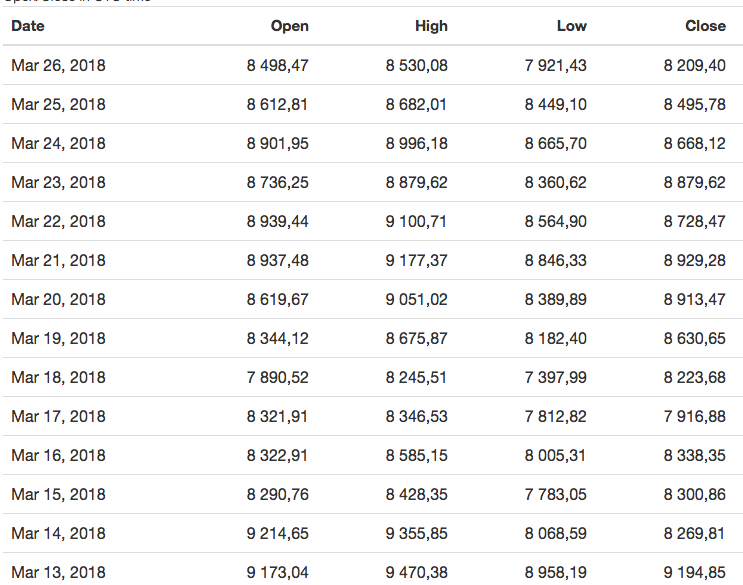Click close value 8 300,86
Viewport: 743px width, 585px height.
694,494
